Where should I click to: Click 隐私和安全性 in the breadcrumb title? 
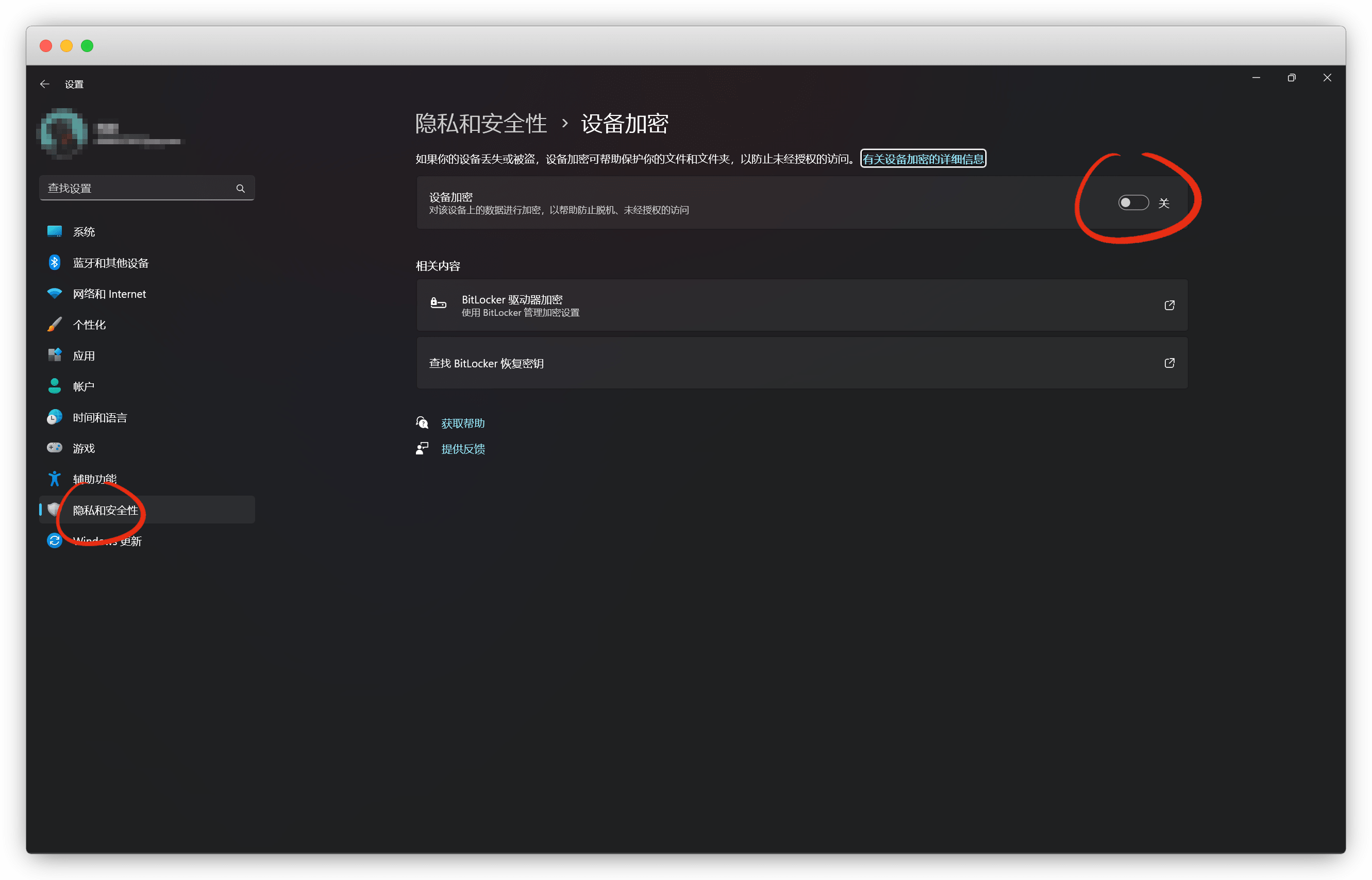click(x=481, y=124)
